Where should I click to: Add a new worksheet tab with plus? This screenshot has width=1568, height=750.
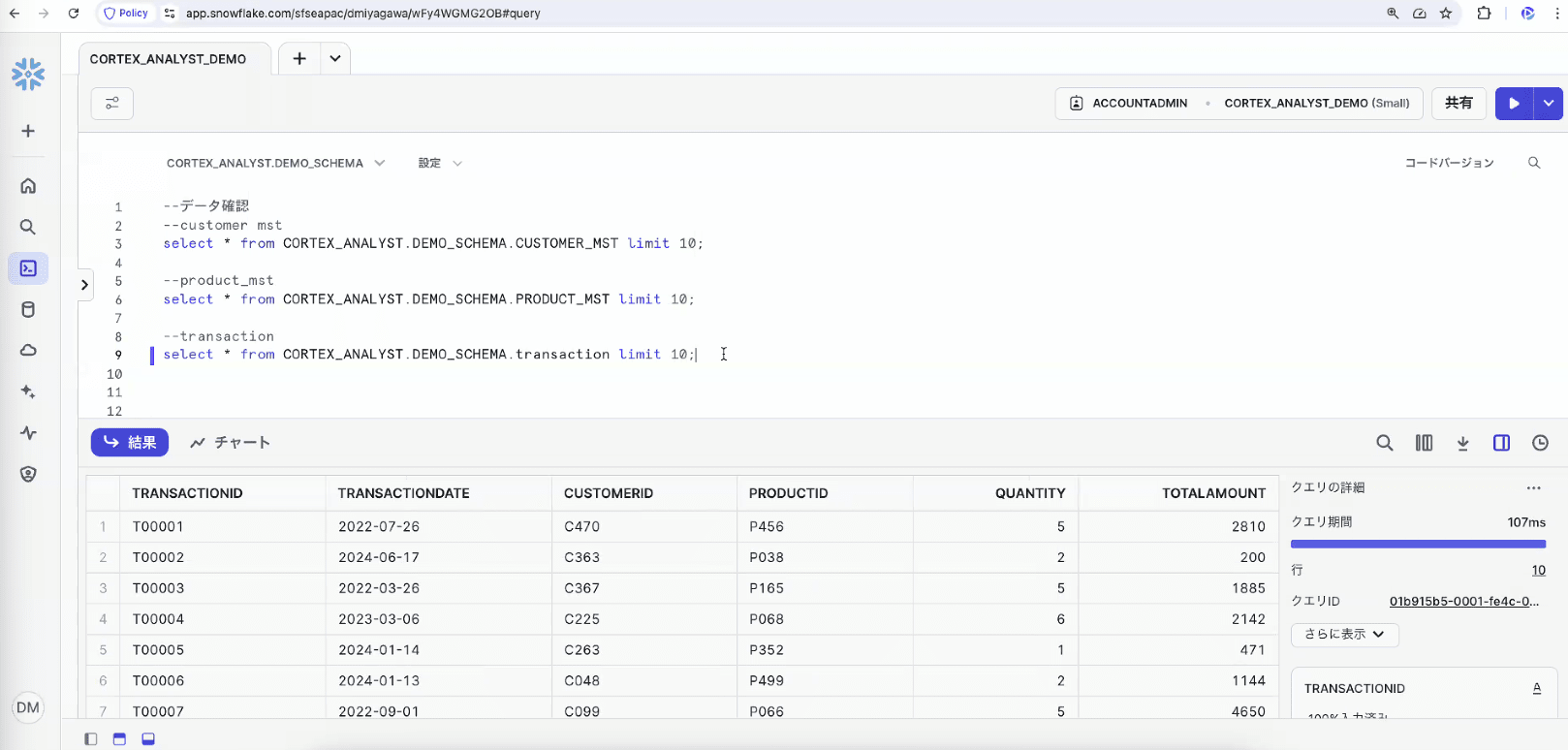299,58
